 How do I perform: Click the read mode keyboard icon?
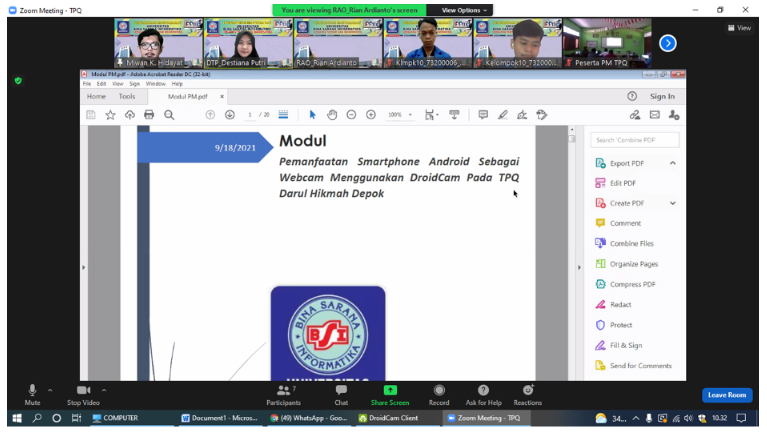[454, 115]
